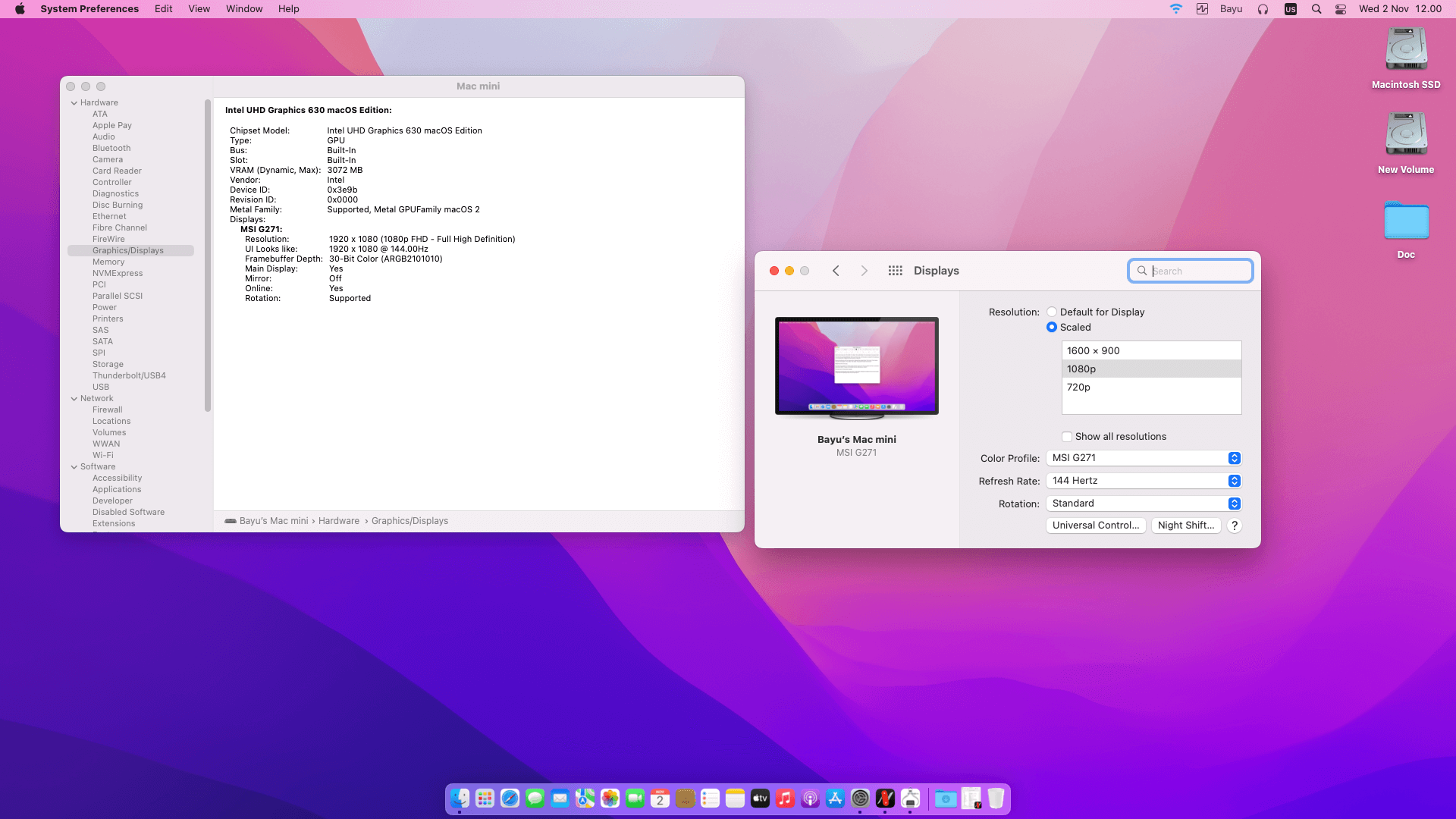
Task: Go back using the left chevron
Action: pyautogui.click(x=836, y=271)
